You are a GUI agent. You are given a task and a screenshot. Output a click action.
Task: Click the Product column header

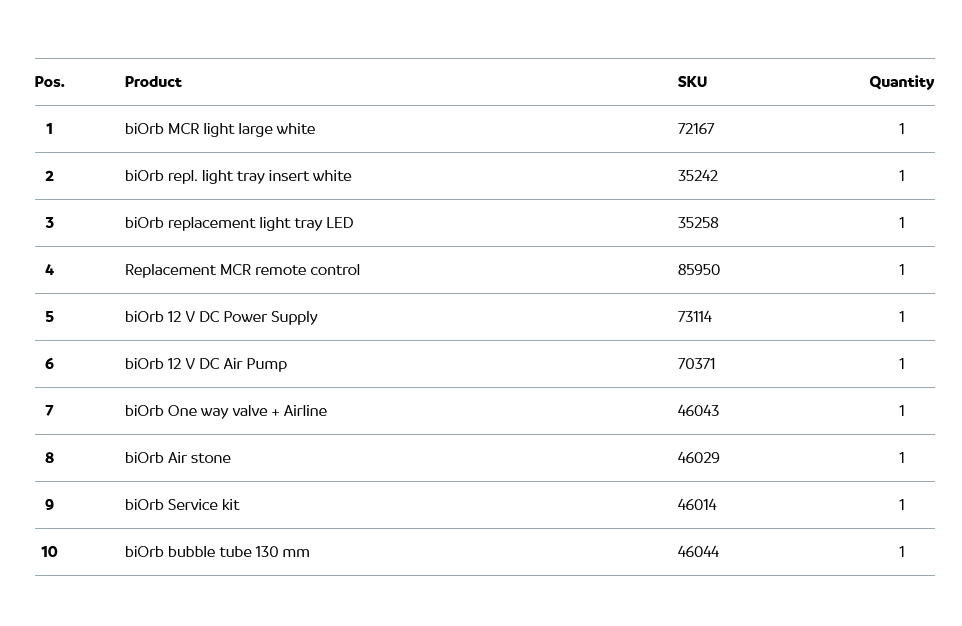point(153,82)
